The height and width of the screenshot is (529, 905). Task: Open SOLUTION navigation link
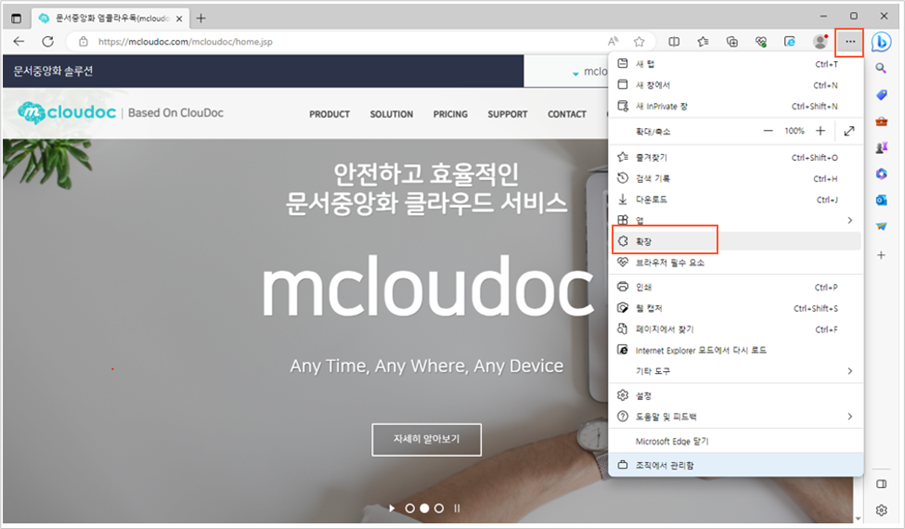pos(391,114)
